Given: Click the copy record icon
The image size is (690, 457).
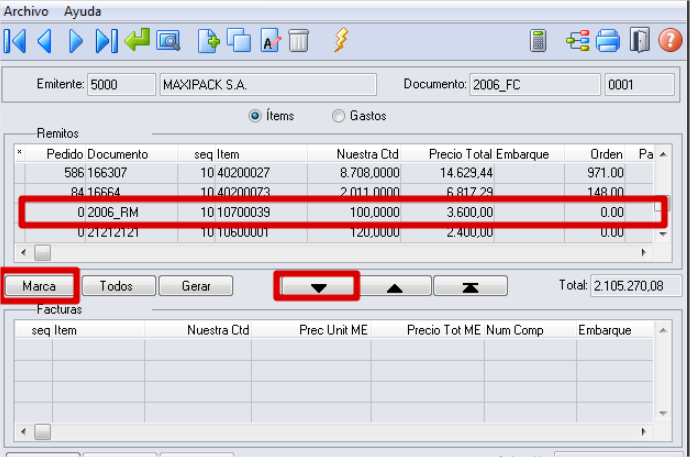Looking at the screenshot, I should (239, 40).
